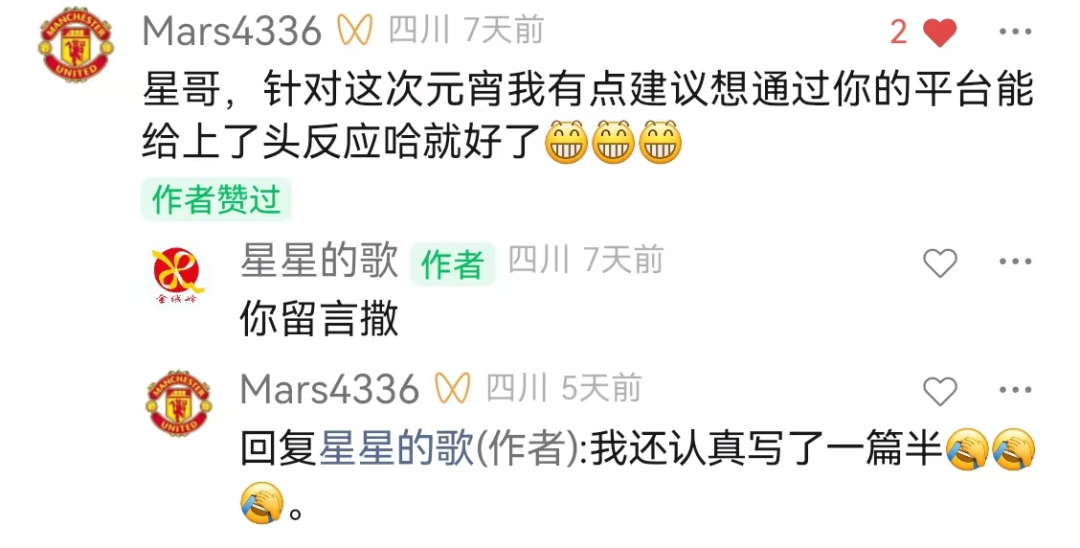The width and height of the screenshot is (1080, 548).
Task: Tap the green 作者 label beside 星星的歌
Action: (x=453, y=264)
